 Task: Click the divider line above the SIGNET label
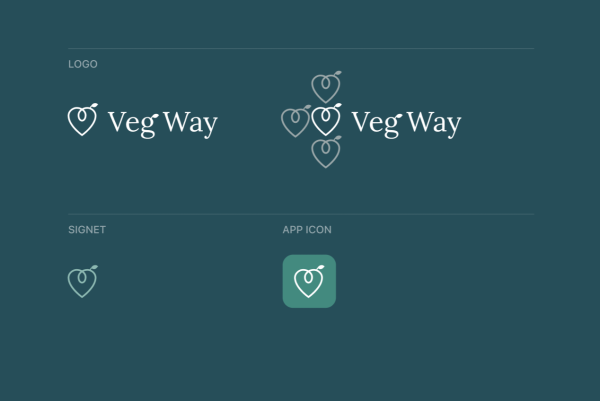[x=301, y=214]
